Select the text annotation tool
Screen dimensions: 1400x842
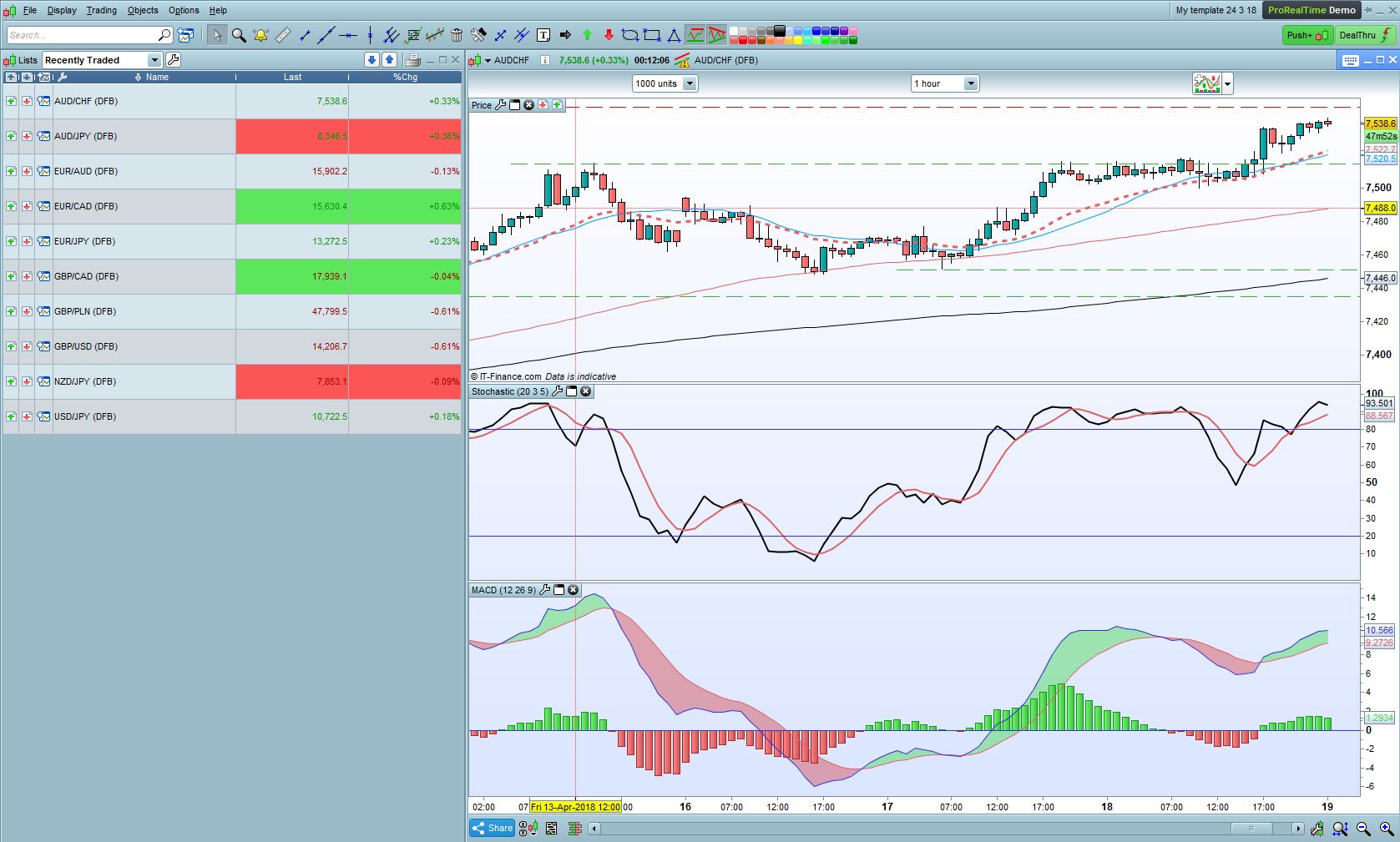point(543,35)
